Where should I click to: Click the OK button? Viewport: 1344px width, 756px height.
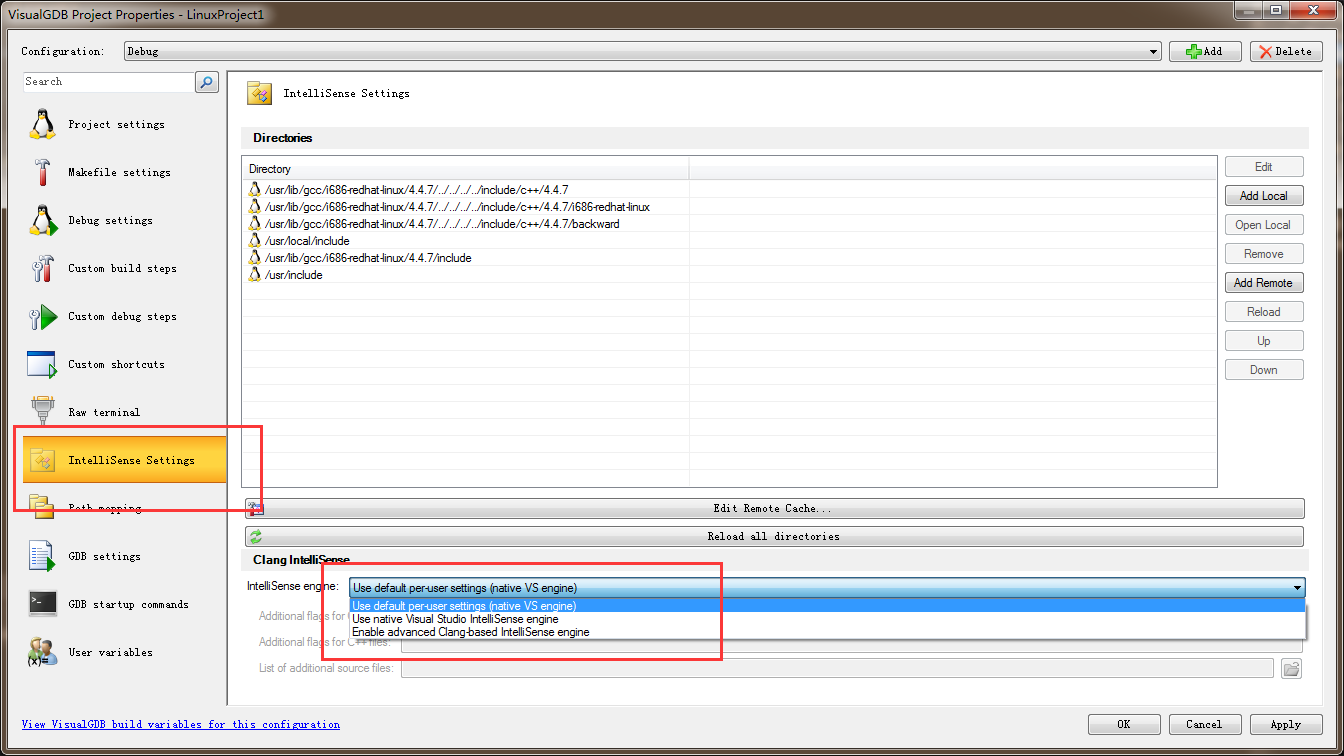(x=1124, y=724)
